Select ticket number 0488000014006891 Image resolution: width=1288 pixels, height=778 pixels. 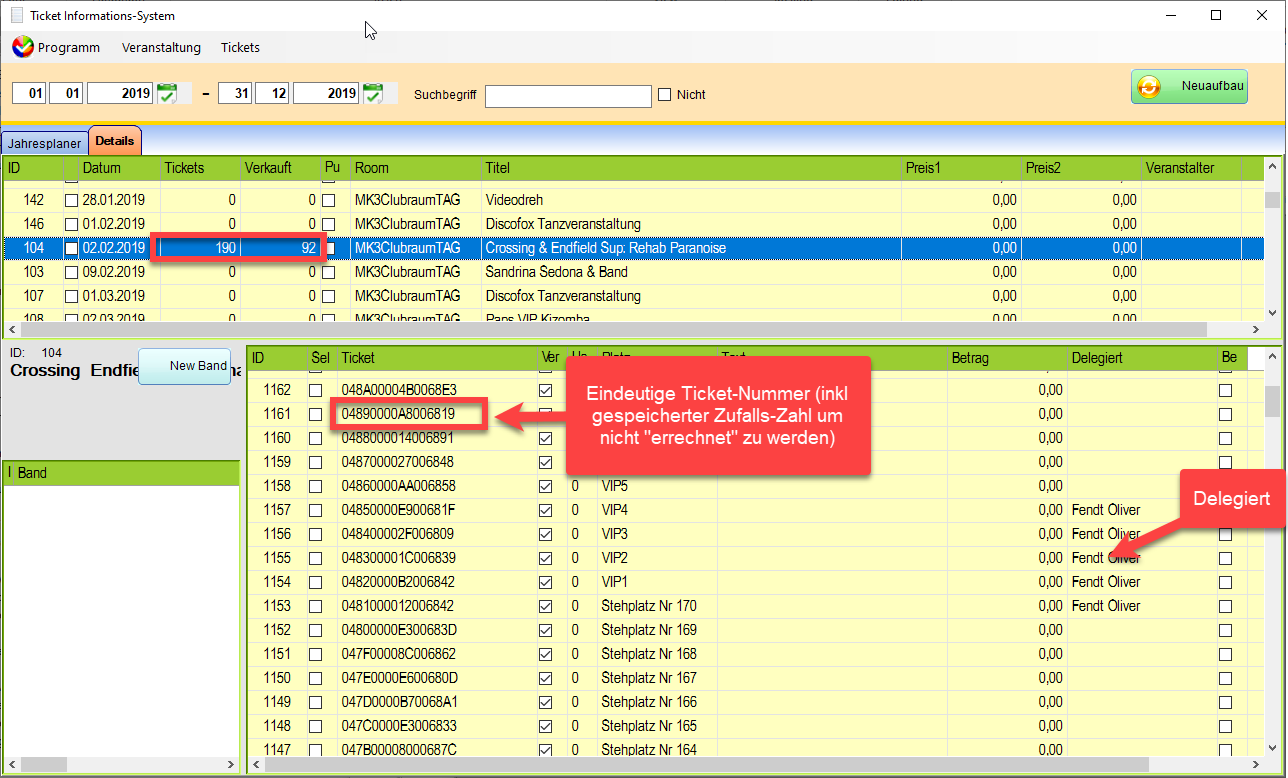click(x=398, y=438)
